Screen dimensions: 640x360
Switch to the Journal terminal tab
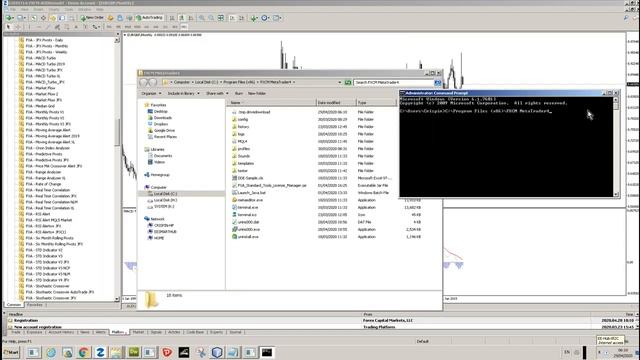pyautogui.click(x=235, y=332)
